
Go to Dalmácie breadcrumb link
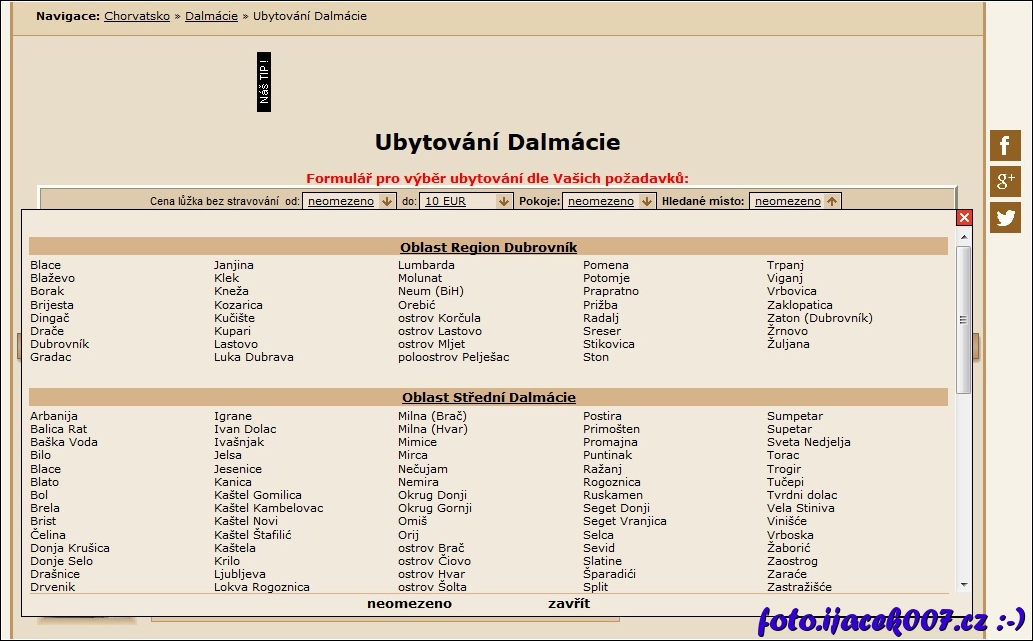point(211,16)
